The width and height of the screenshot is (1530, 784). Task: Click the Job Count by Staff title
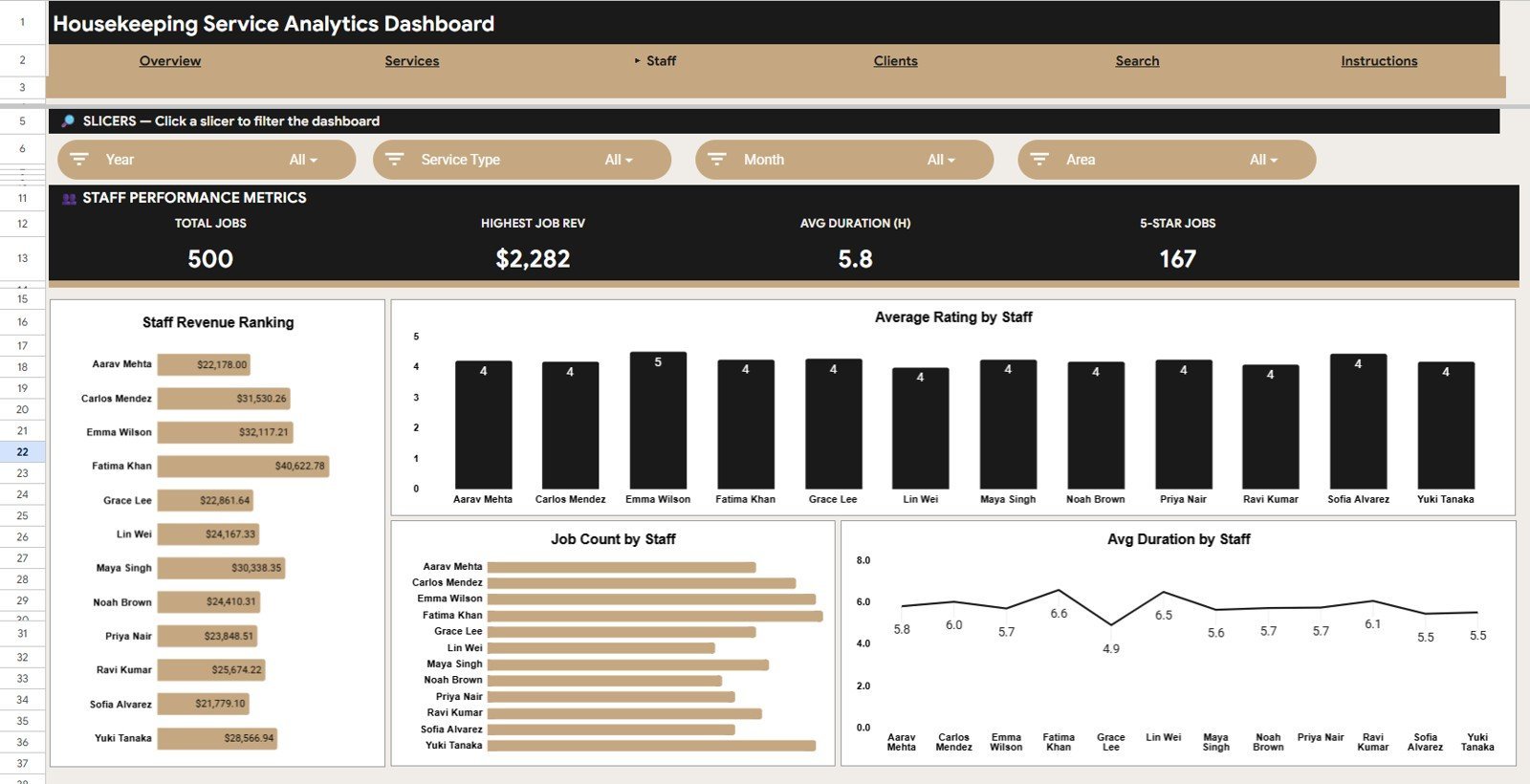(x=613, y=539)
